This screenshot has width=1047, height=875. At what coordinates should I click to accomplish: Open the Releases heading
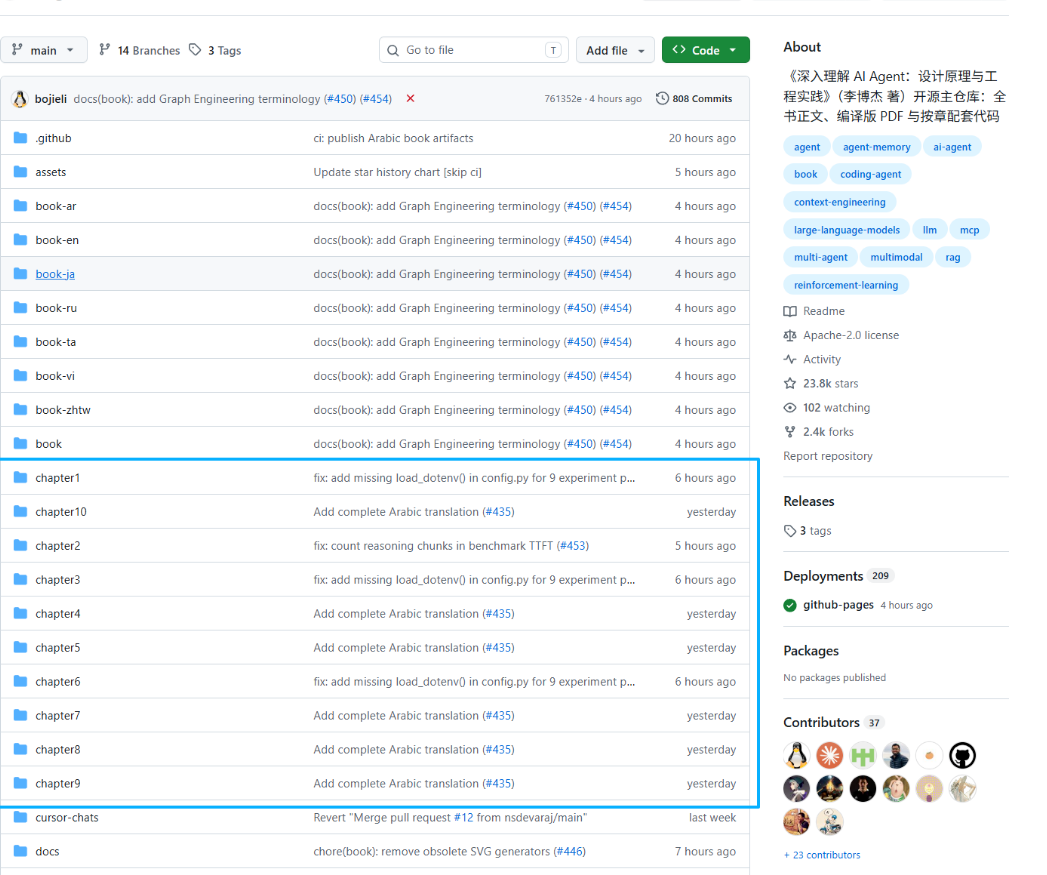809,502
